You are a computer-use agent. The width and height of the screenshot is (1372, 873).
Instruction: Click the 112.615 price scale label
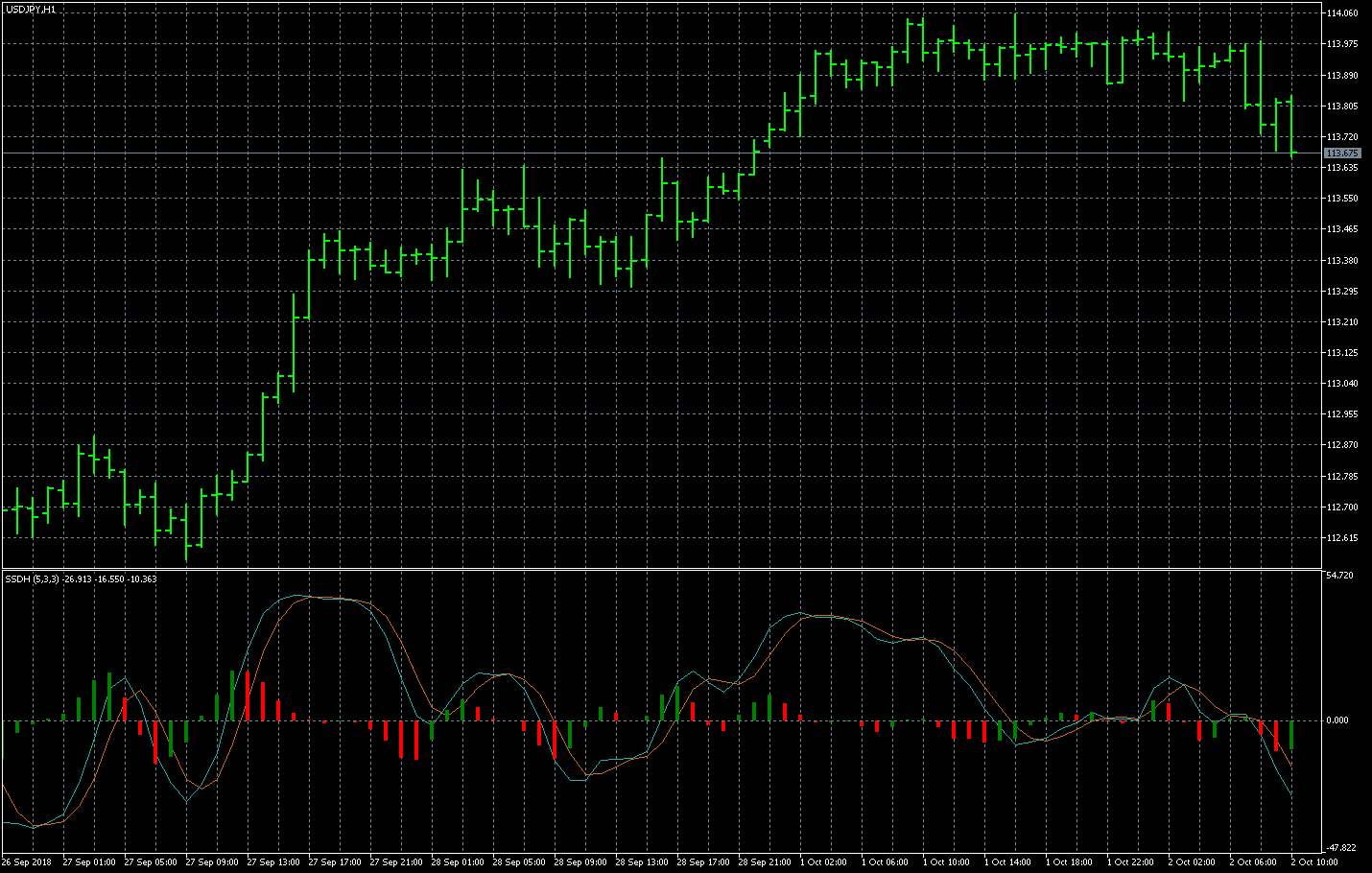pyautogui.click(x=1341, y=538)
